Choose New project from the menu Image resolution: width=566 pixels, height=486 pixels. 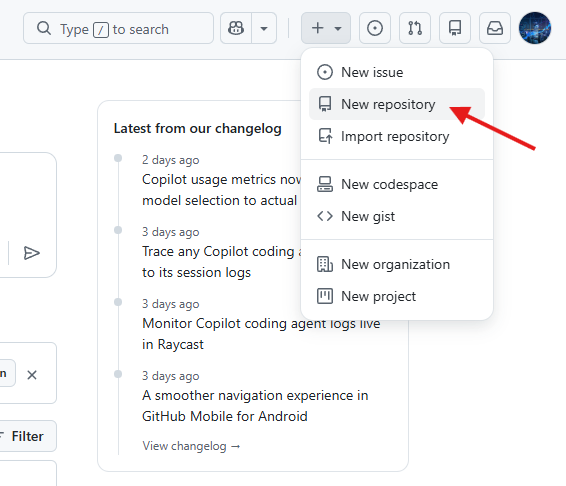(x=397, y=296)
